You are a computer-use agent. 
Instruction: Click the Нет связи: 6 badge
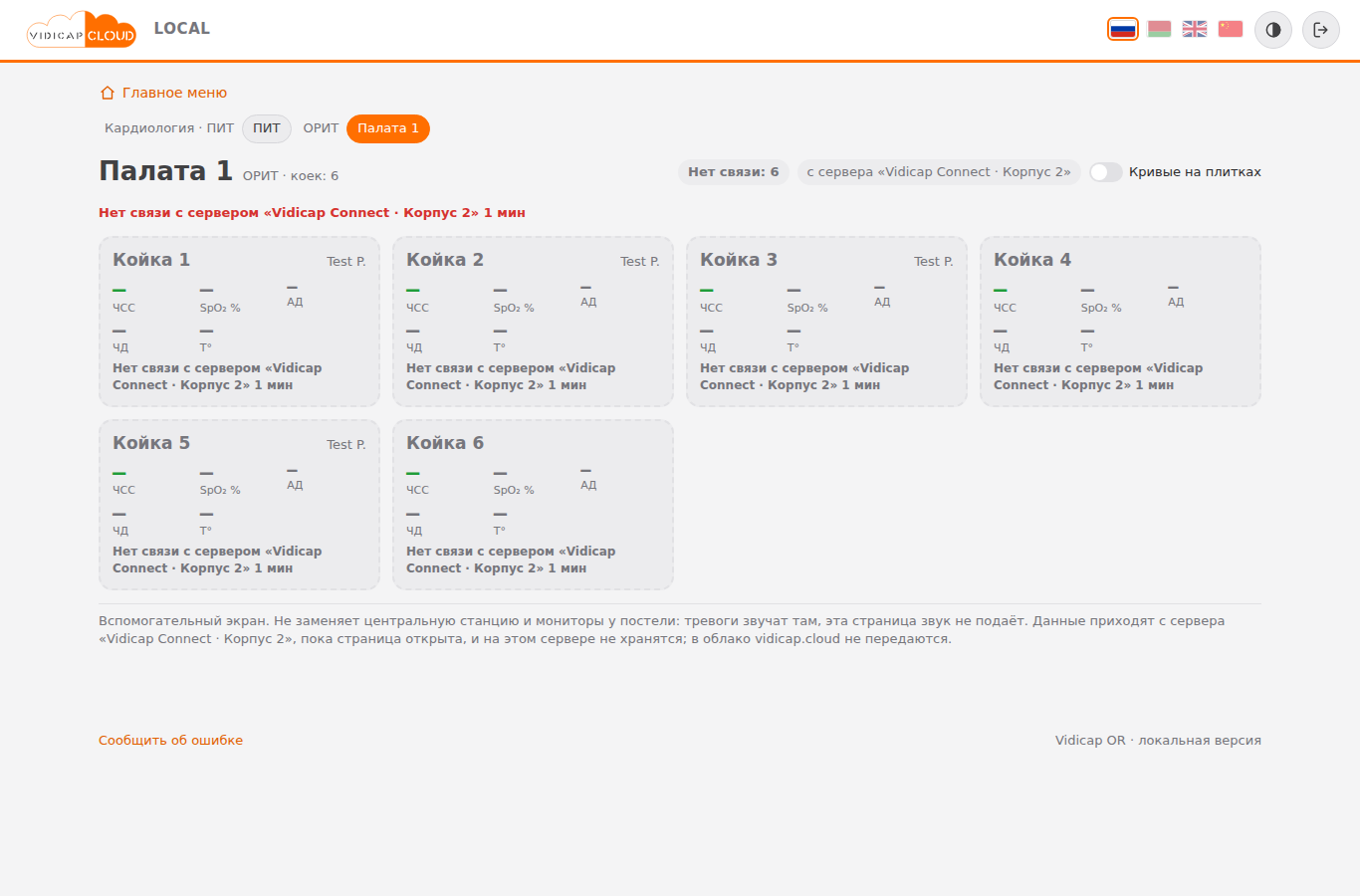[x=734, y=172]
